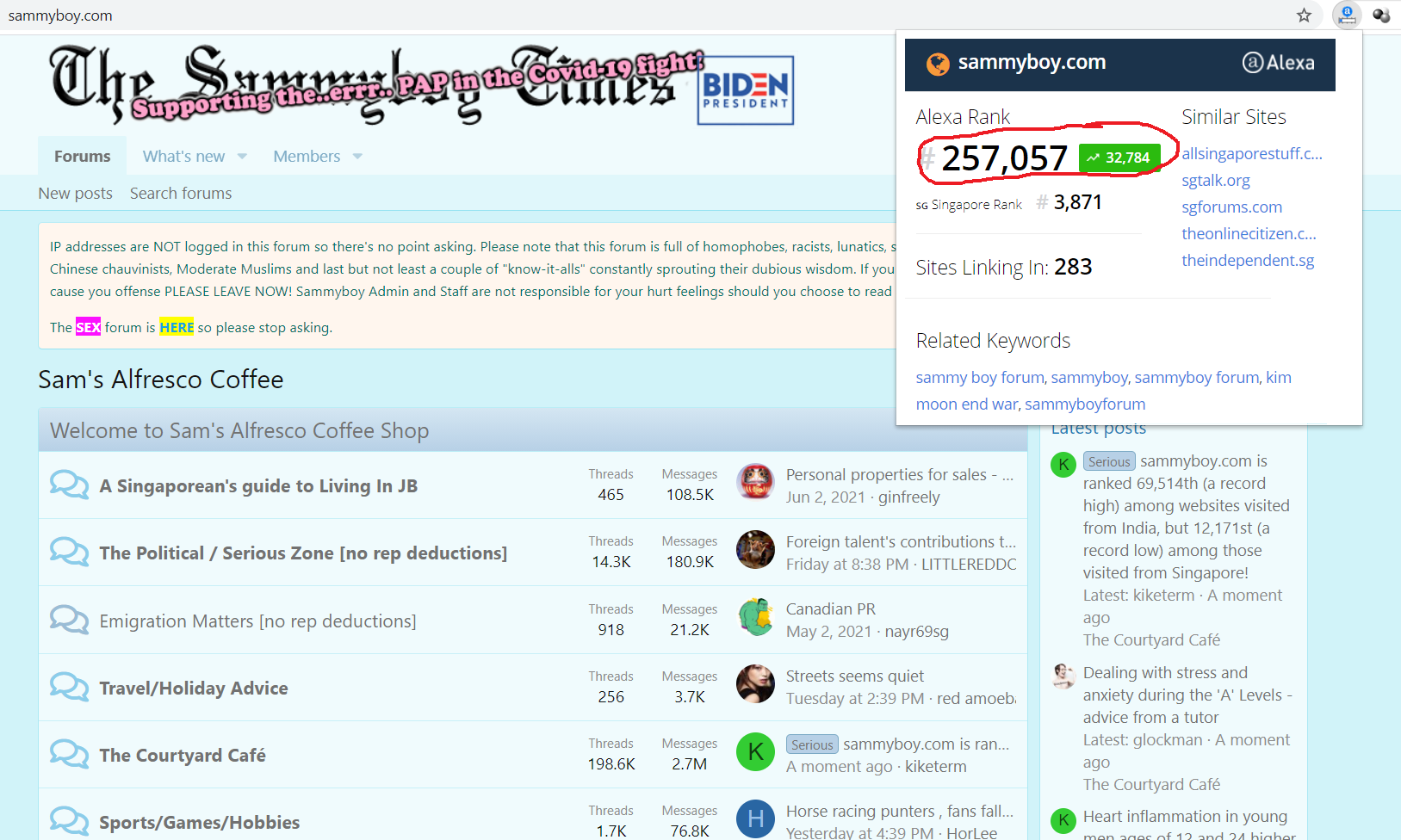Click the Serious tag in Courtyard Café row
Viewport: 1401px width, 840px height.
point(812,744)
